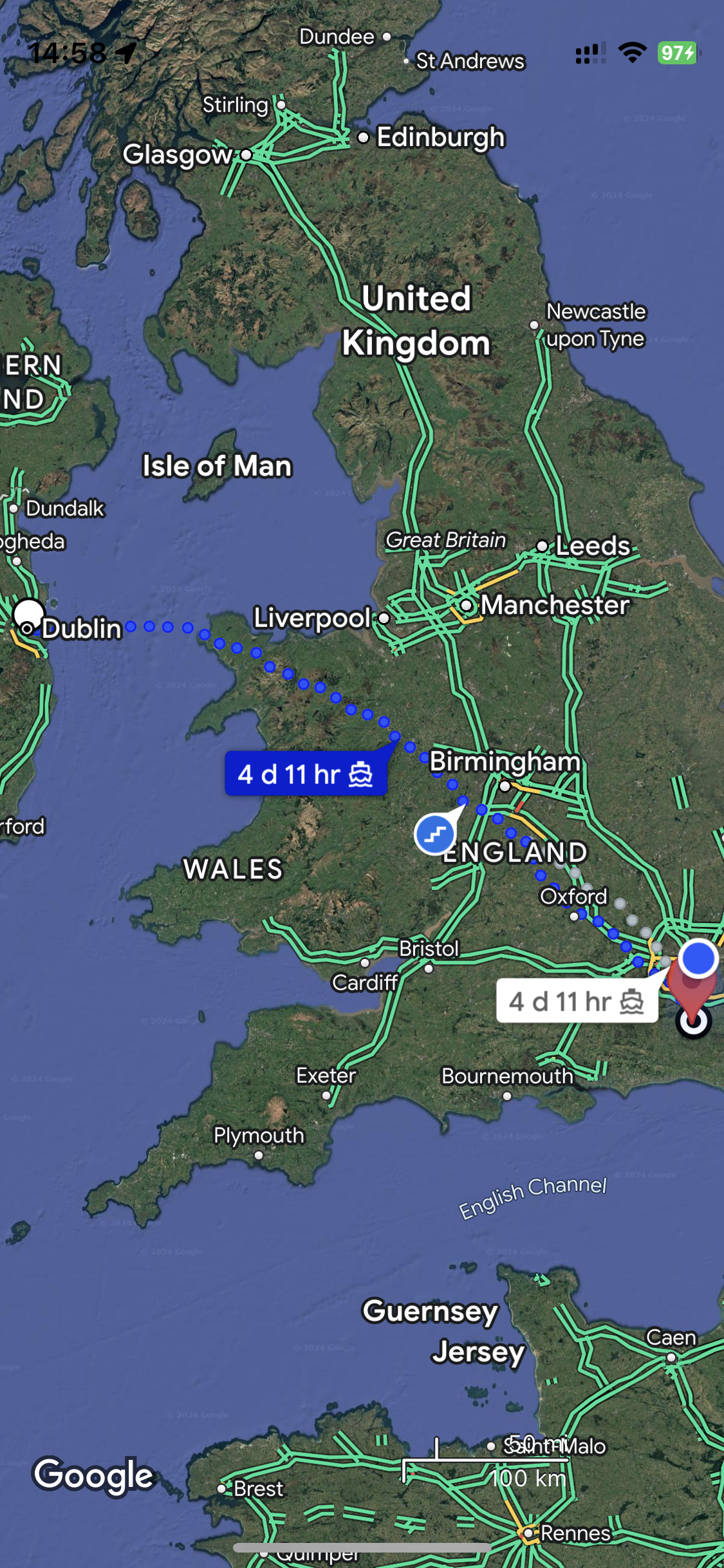The image size is (724, 1568).
Task: Select the white alternate 4 d 11 hr route label
Action: 577,1001
